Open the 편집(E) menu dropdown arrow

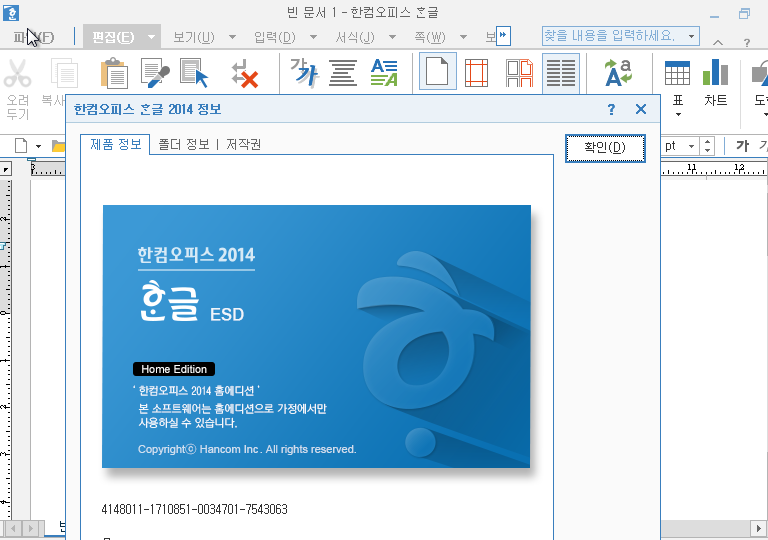[x=151, y=37]
